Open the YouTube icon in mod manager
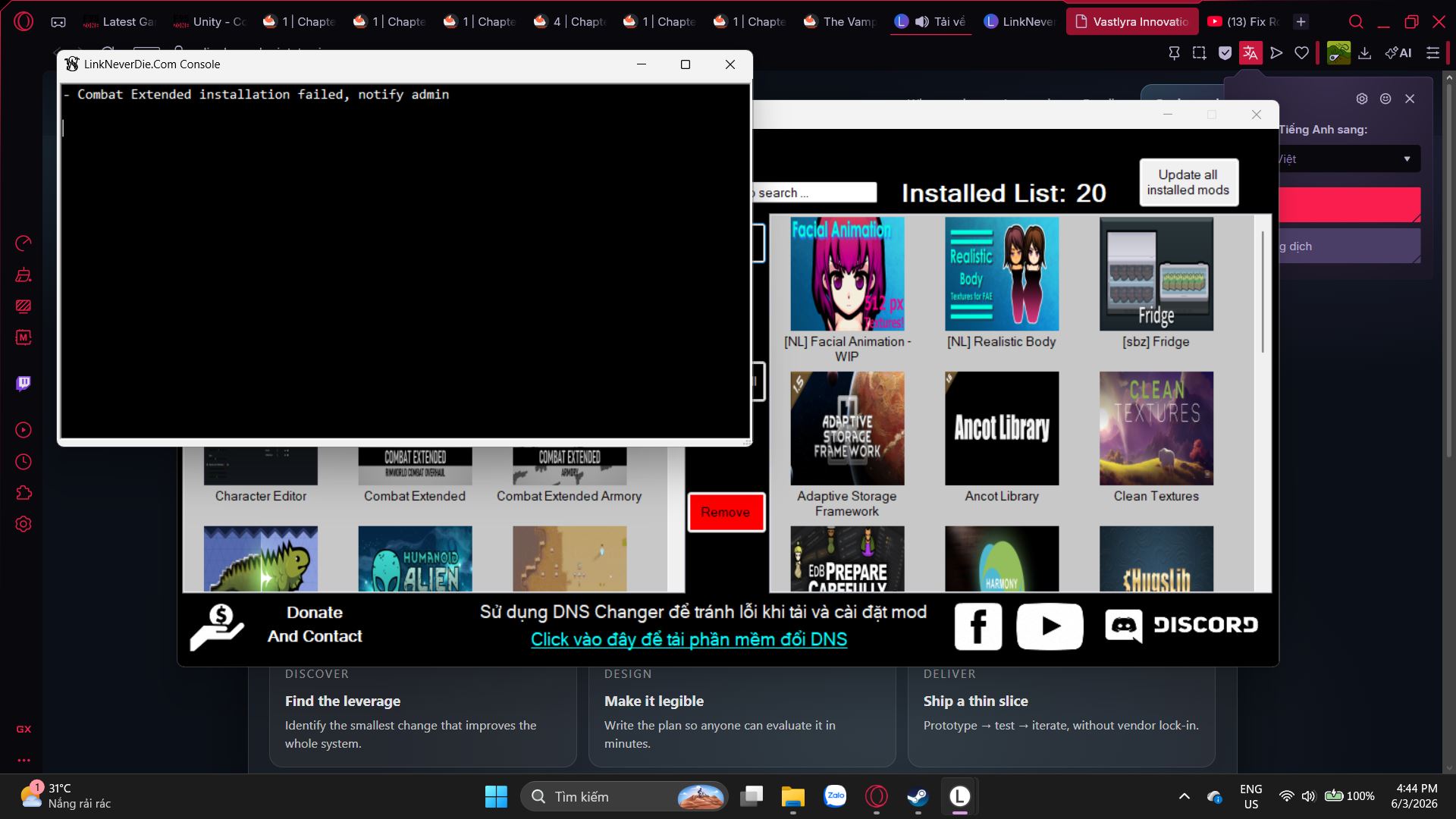 pos(1050,626)
